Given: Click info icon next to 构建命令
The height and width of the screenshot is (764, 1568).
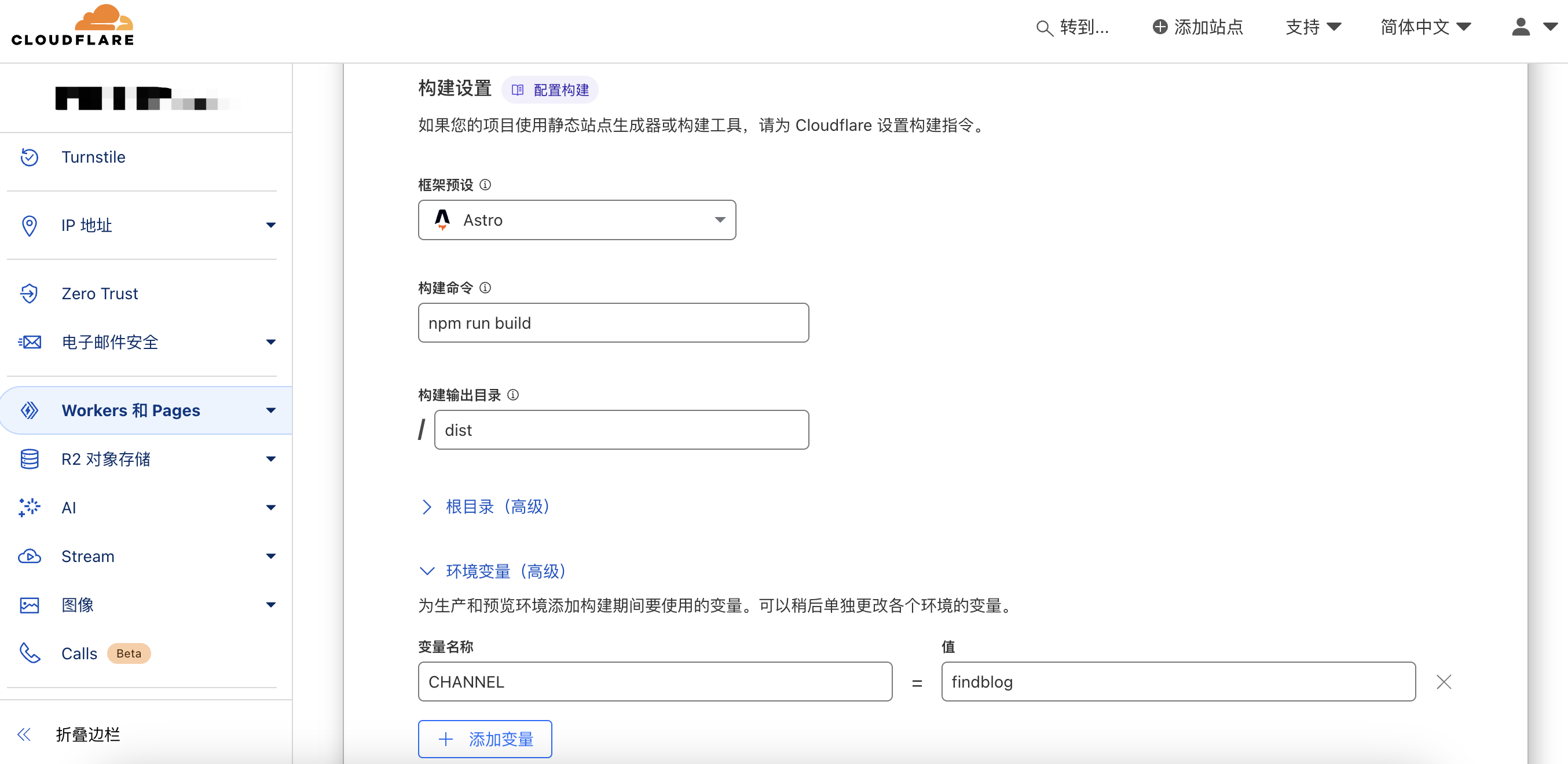Looking at the screenshot, I should [485, 287].
